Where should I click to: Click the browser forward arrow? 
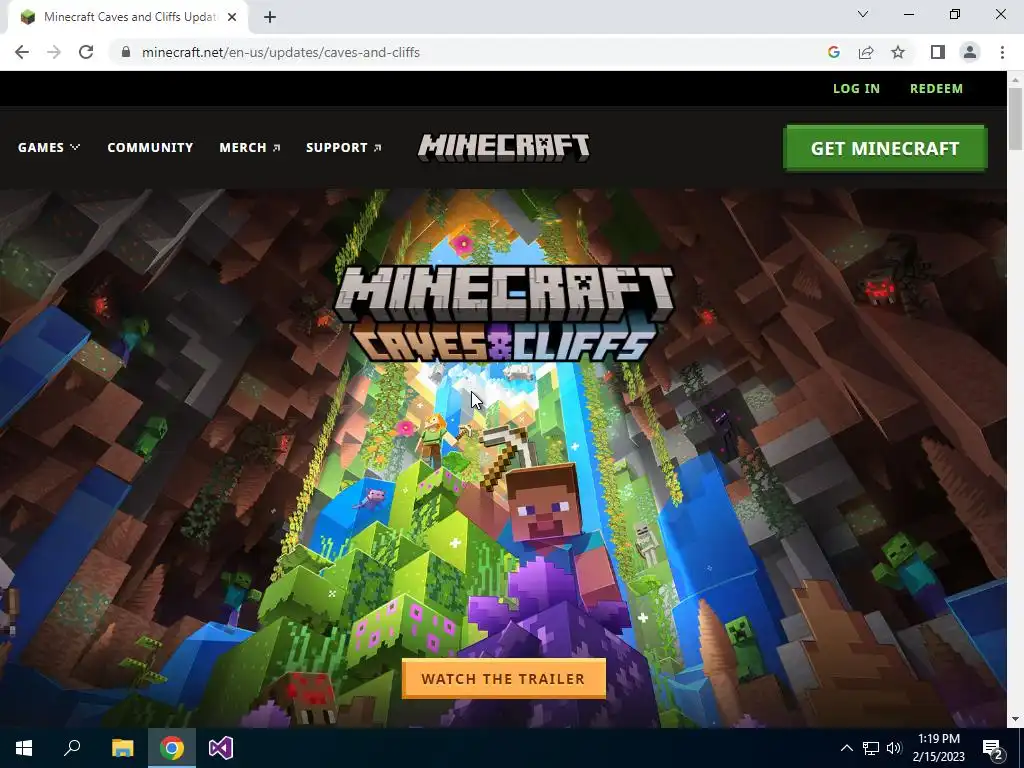(x=54, y=52)
